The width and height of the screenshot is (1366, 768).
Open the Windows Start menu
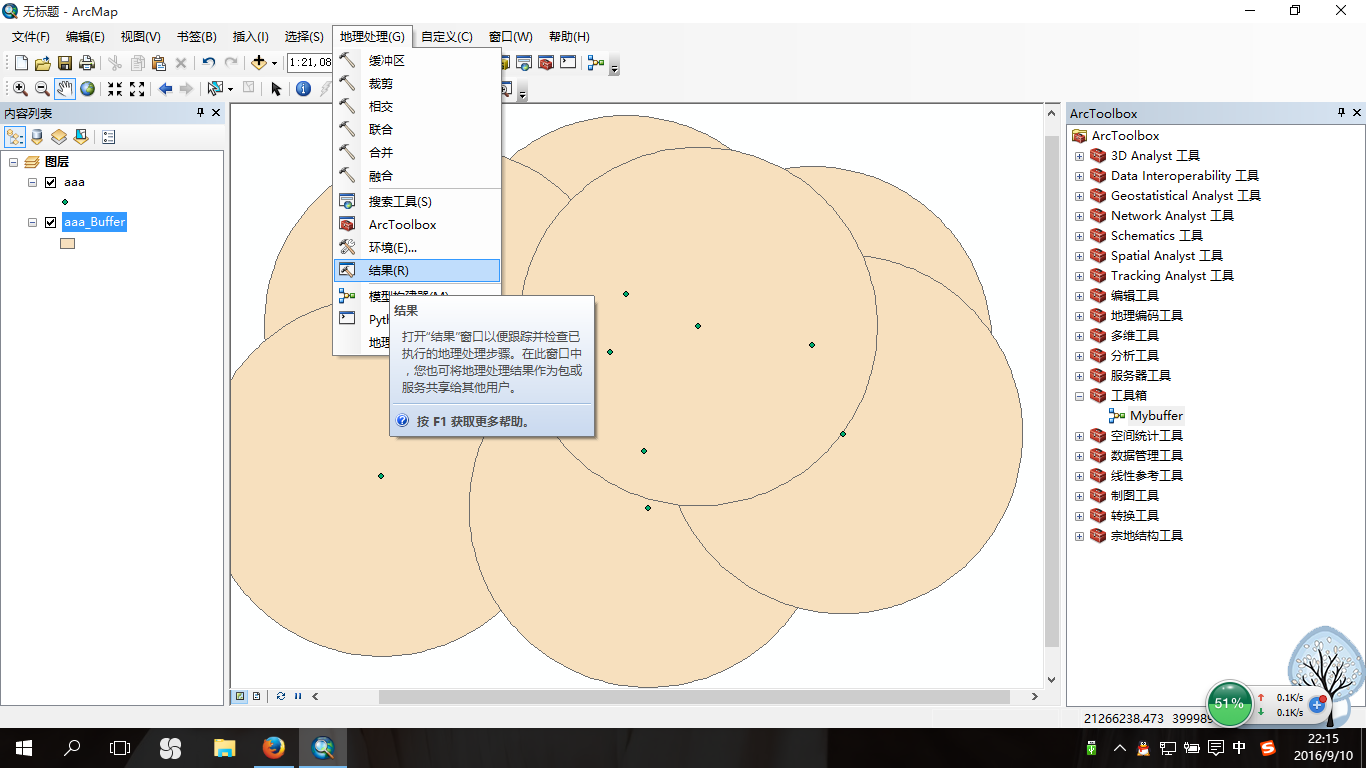point(23,748)
